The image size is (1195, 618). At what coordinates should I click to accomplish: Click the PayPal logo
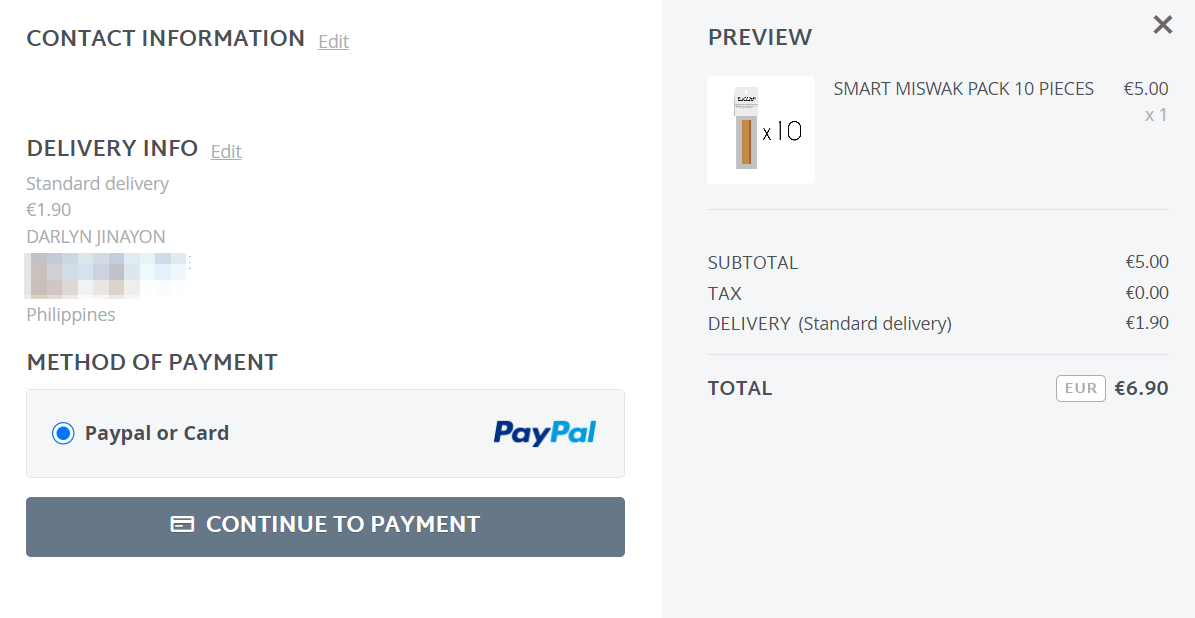coord(544,433)
